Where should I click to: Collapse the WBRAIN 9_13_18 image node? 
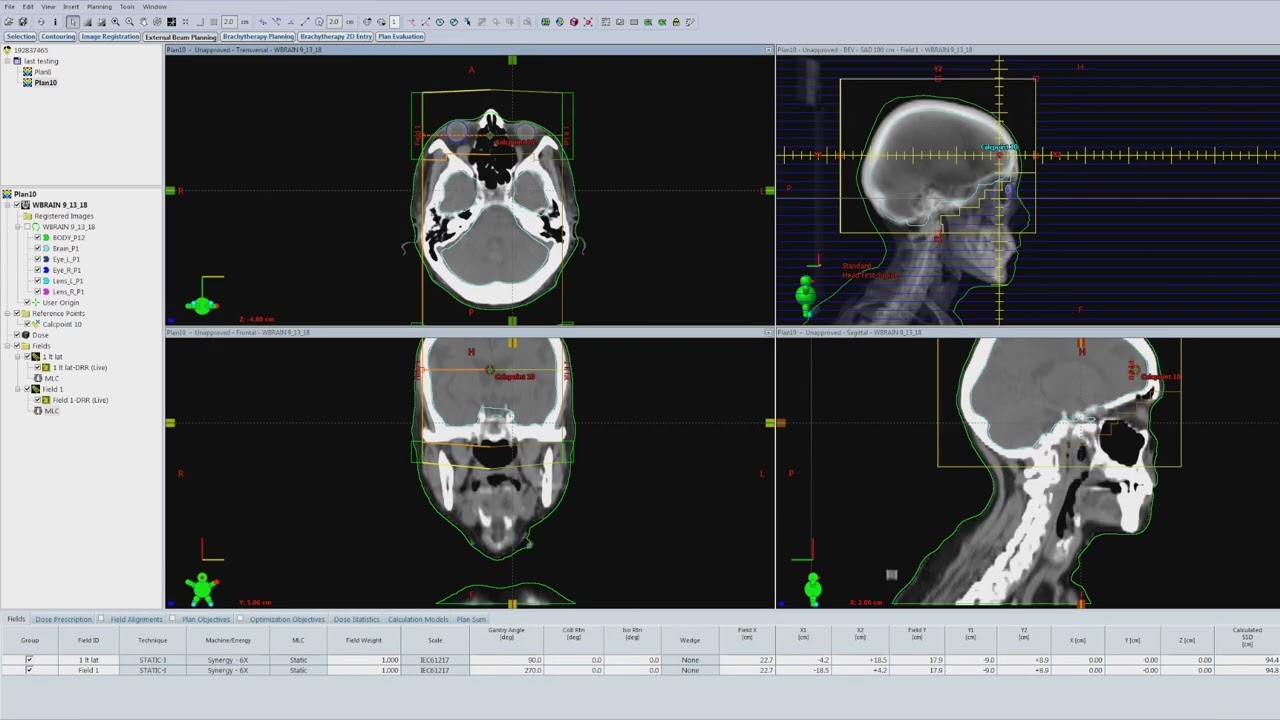click(8, 205)
